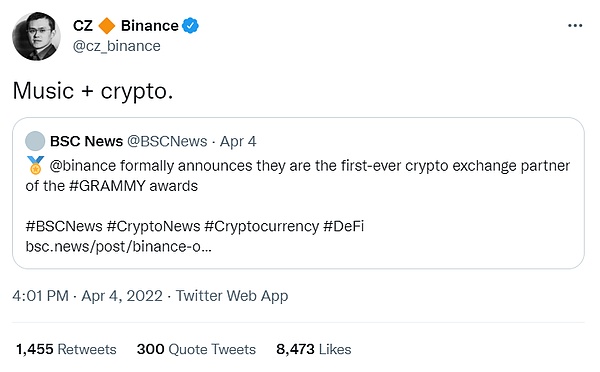
Task: Open the BSC News account name
Action: pos(86,141)
